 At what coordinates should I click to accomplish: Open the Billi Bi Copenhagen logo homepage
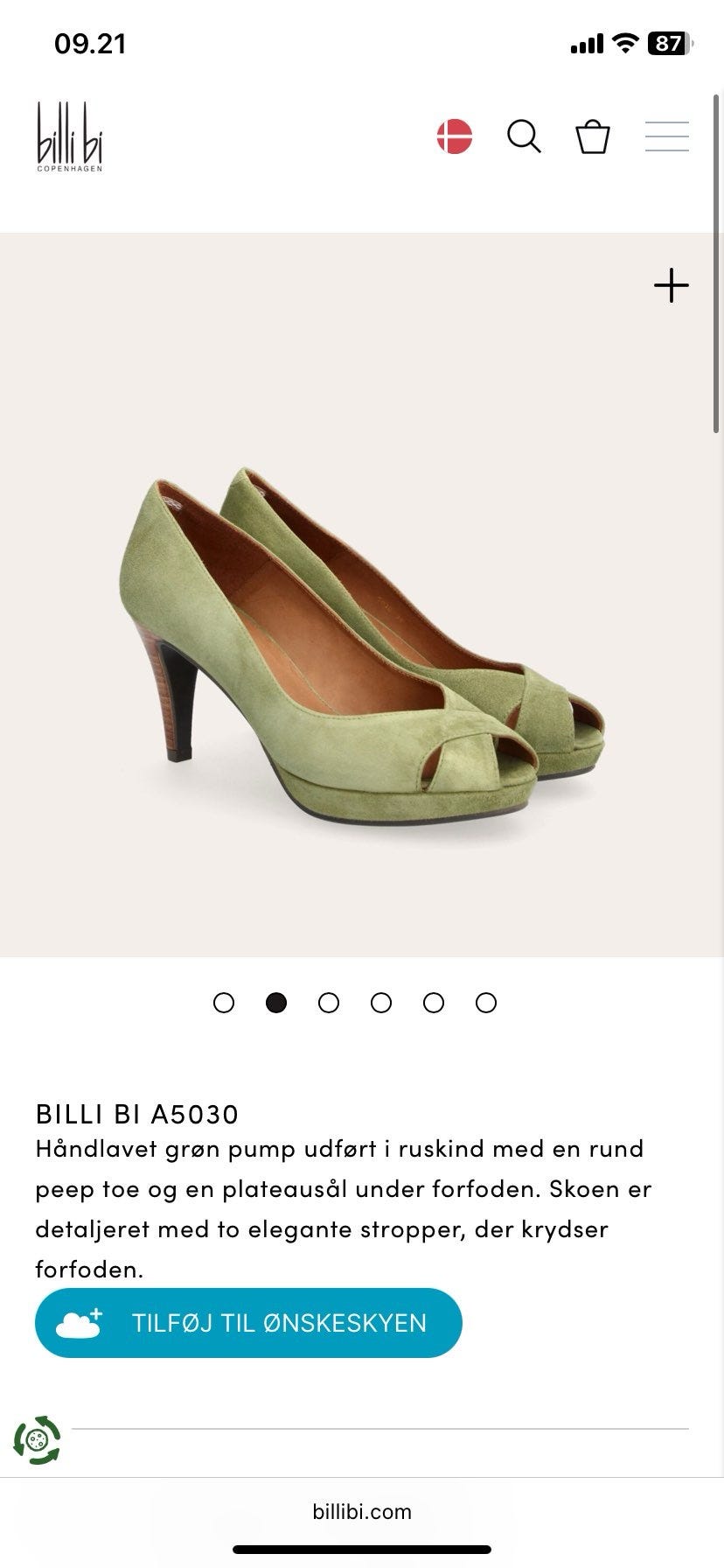[70, 136]
